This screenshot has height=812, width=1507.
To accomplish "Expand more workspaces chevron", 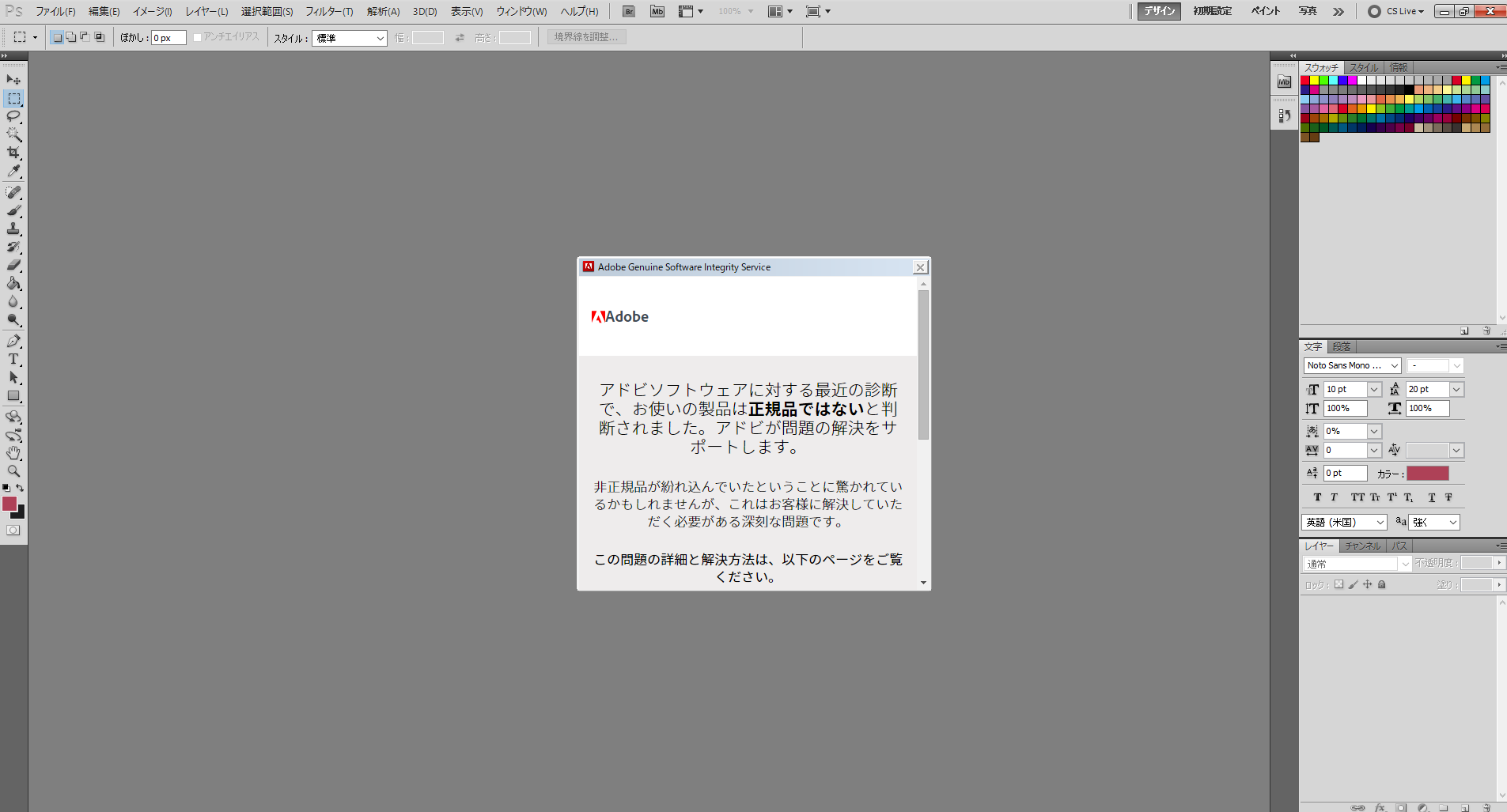I will 1339,11.
